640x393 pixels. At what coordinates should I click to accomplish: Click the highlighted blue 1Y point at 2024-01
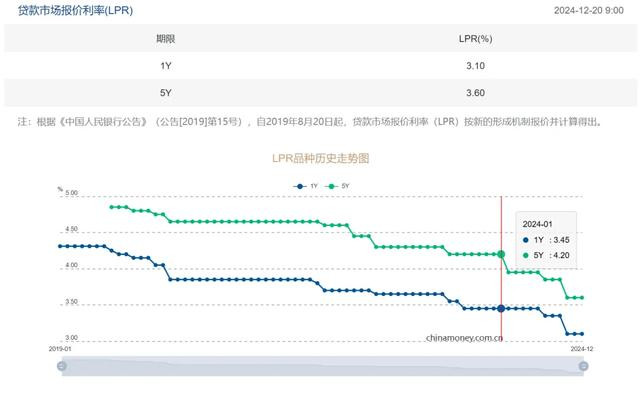[x=501, y=309]
